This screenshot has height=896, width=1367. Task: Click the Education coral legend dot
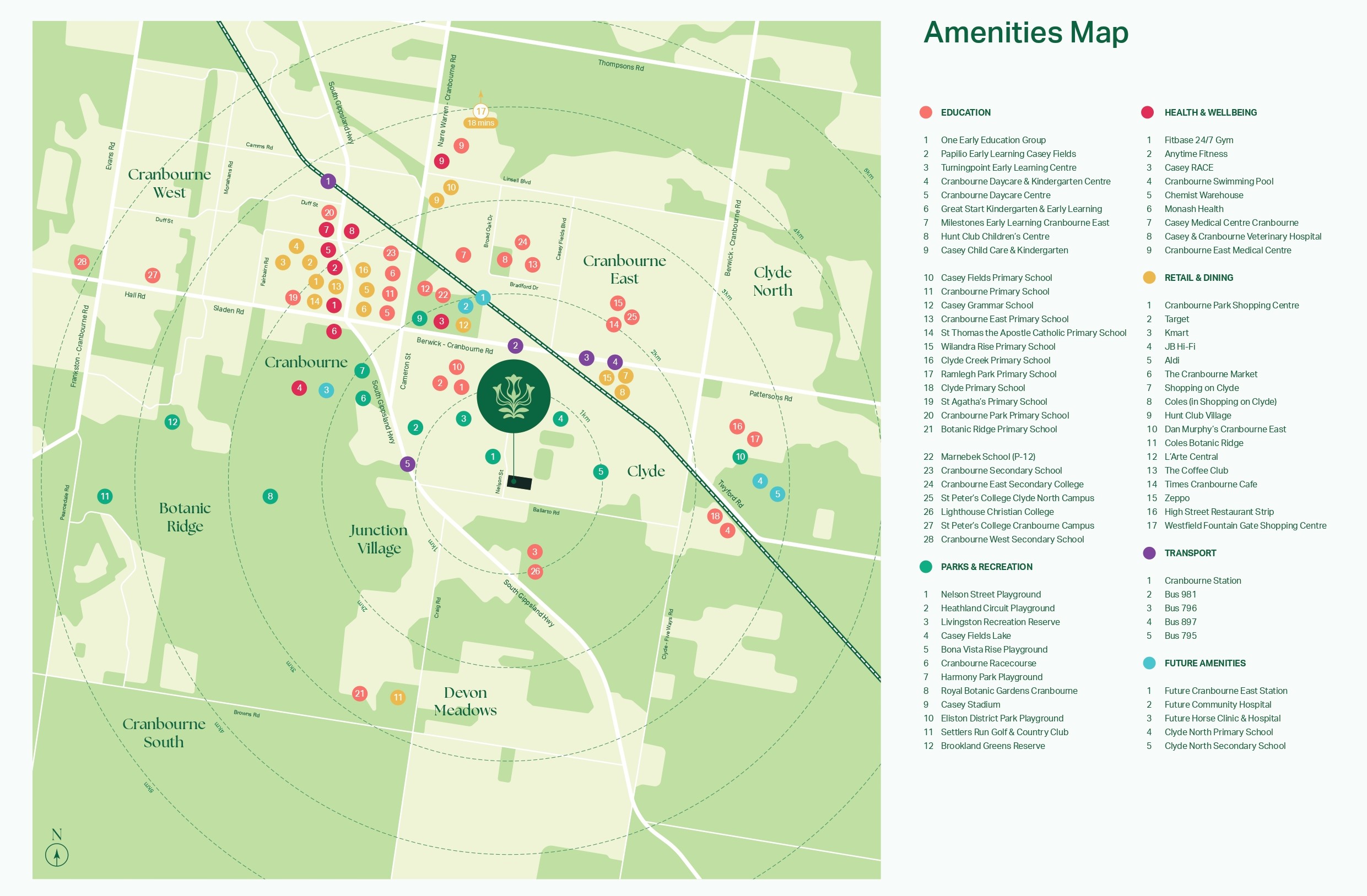coord(925,112)
